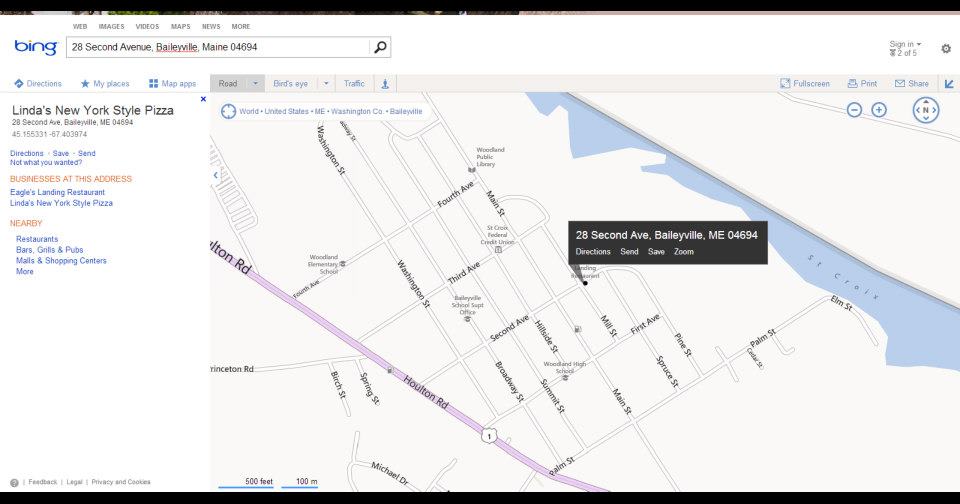Open the IMAGES tab

[x=111, y=26]
